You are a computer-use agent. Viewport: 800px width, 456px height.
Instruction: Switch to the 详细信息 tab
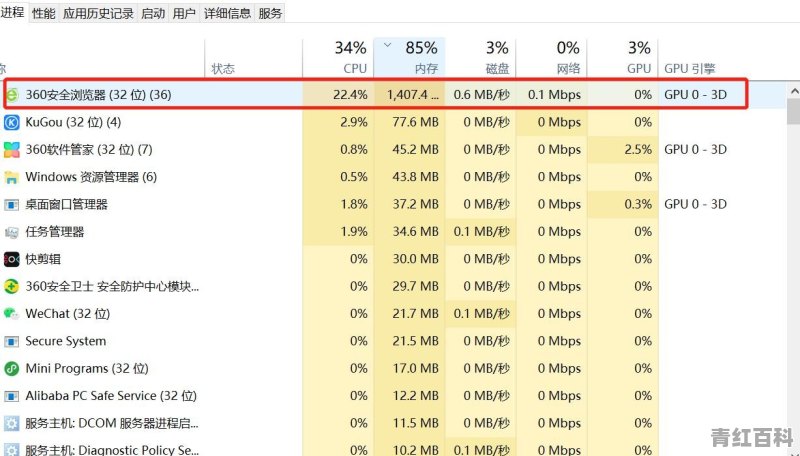[x=227, y=13]
